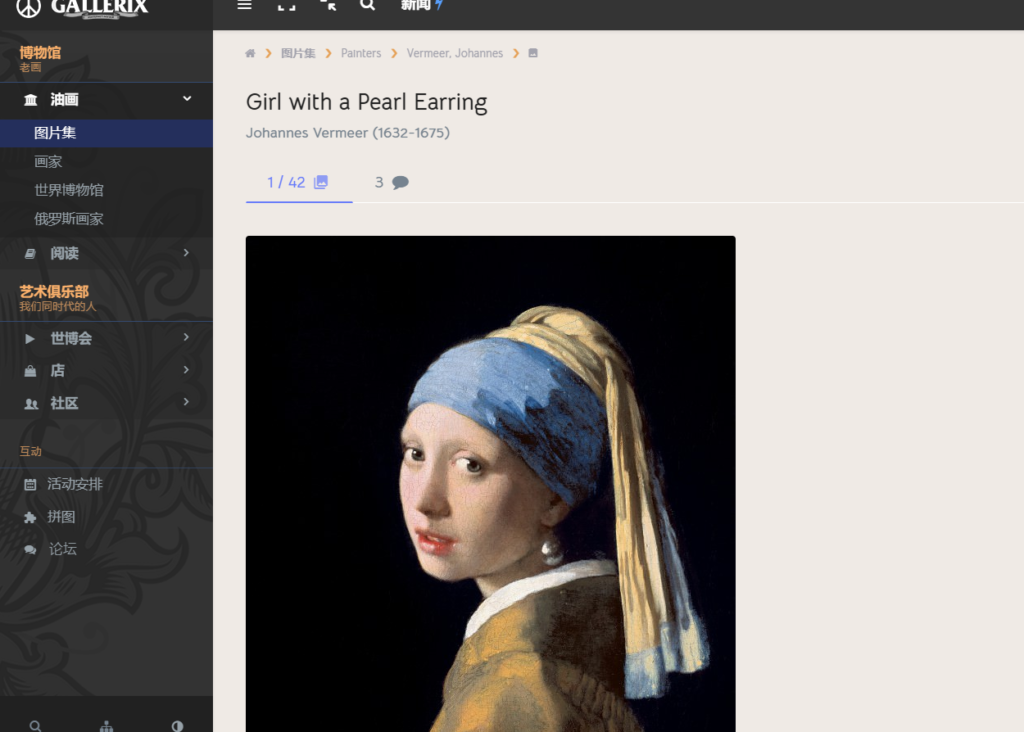This screenshot has height=732, width=1024.
Task: Select the 1 / 42 images tab
Action: pos(298,182)
